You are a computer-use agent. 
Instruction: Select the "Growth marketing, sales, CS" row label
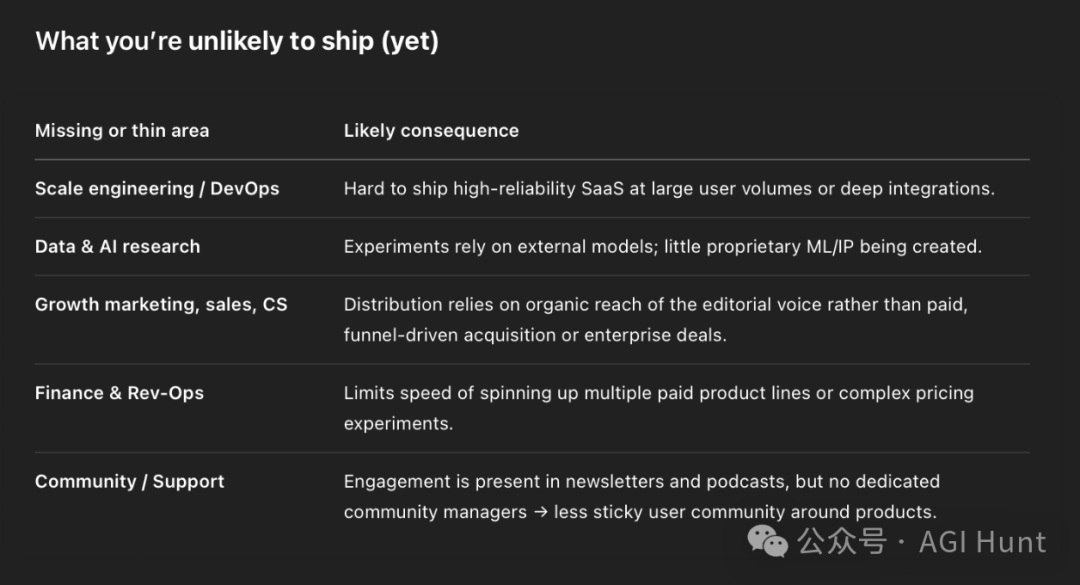point(161,304)
